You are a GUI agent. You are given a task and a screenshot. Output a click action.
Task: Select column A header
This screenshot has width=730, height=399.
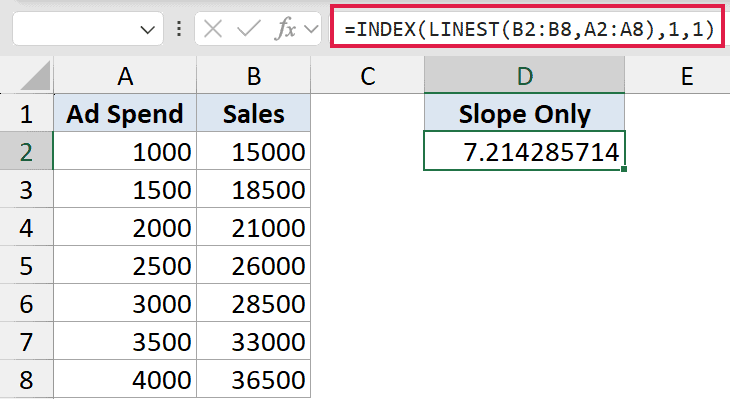(x=125, y=76)
